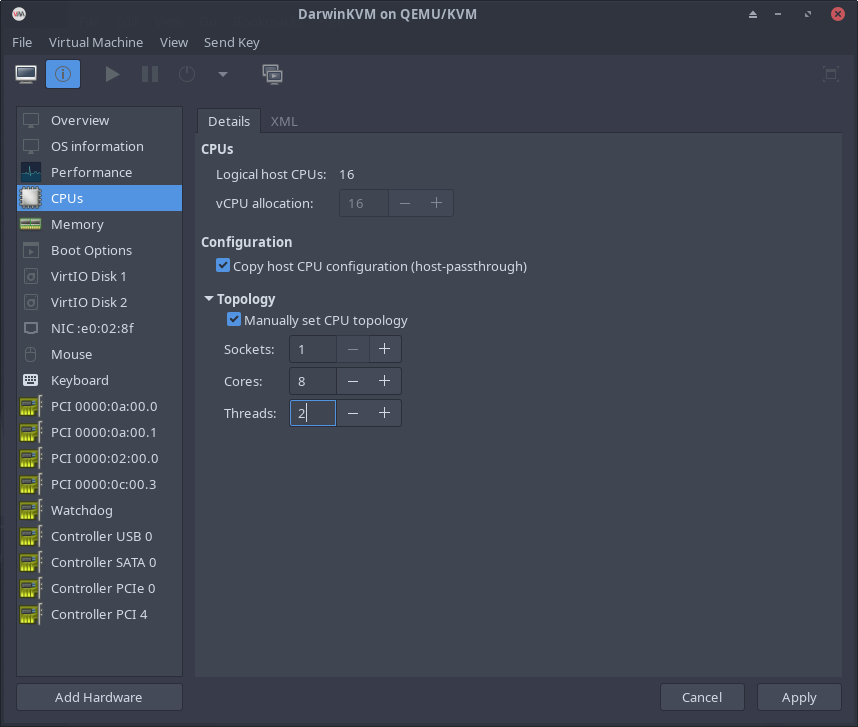This screenshot has height=727, width=858.
Task: Select VirtIO Disk 1
Action: point(100,276)
